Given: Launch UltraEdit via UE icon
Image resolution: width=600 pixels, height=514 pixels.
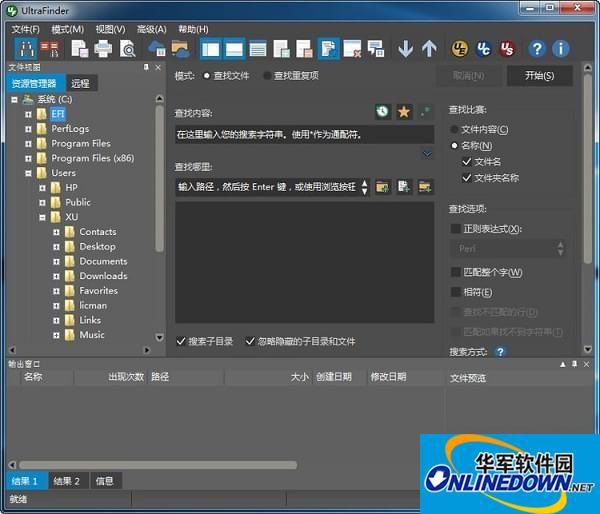Looking at the screenshot, I should [x=459, y=49].
